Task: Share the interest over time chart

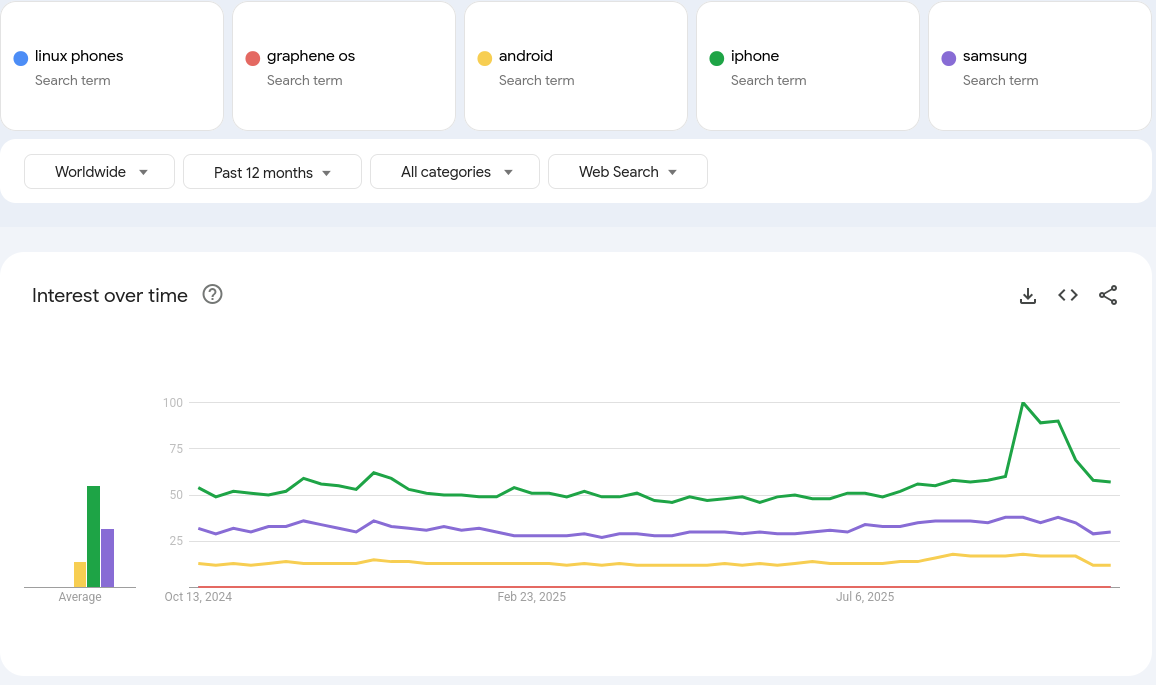Action: click(x=1108, y=295)
